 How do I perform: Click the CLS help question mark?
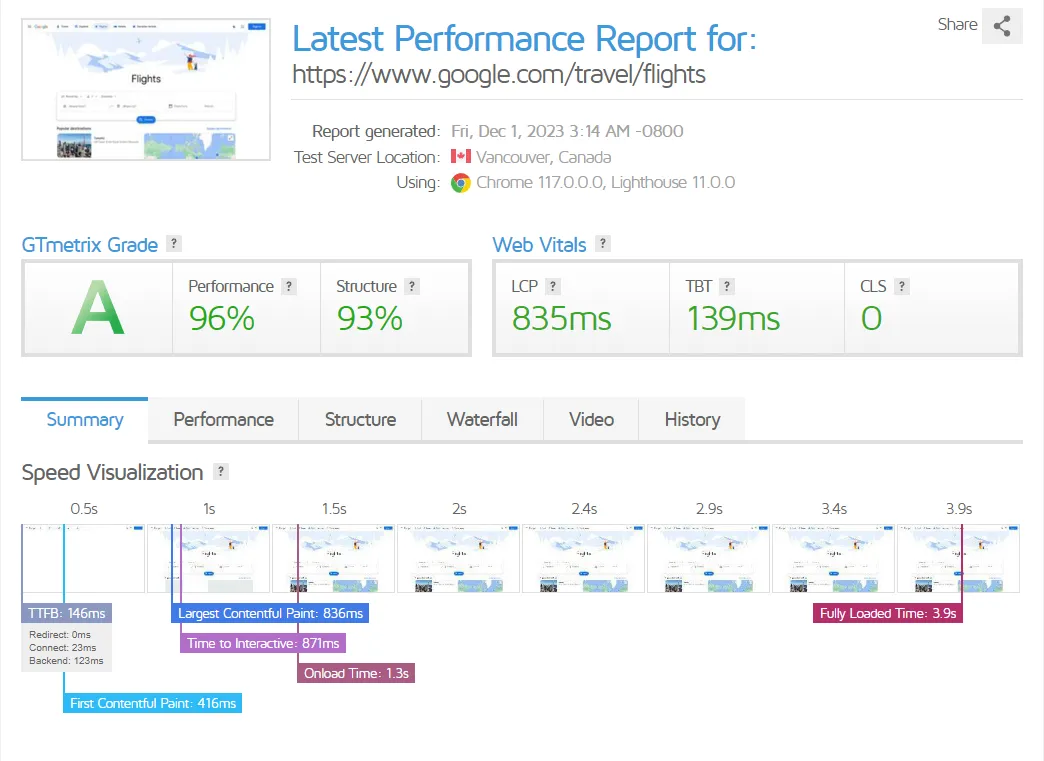tap(902, 286)
